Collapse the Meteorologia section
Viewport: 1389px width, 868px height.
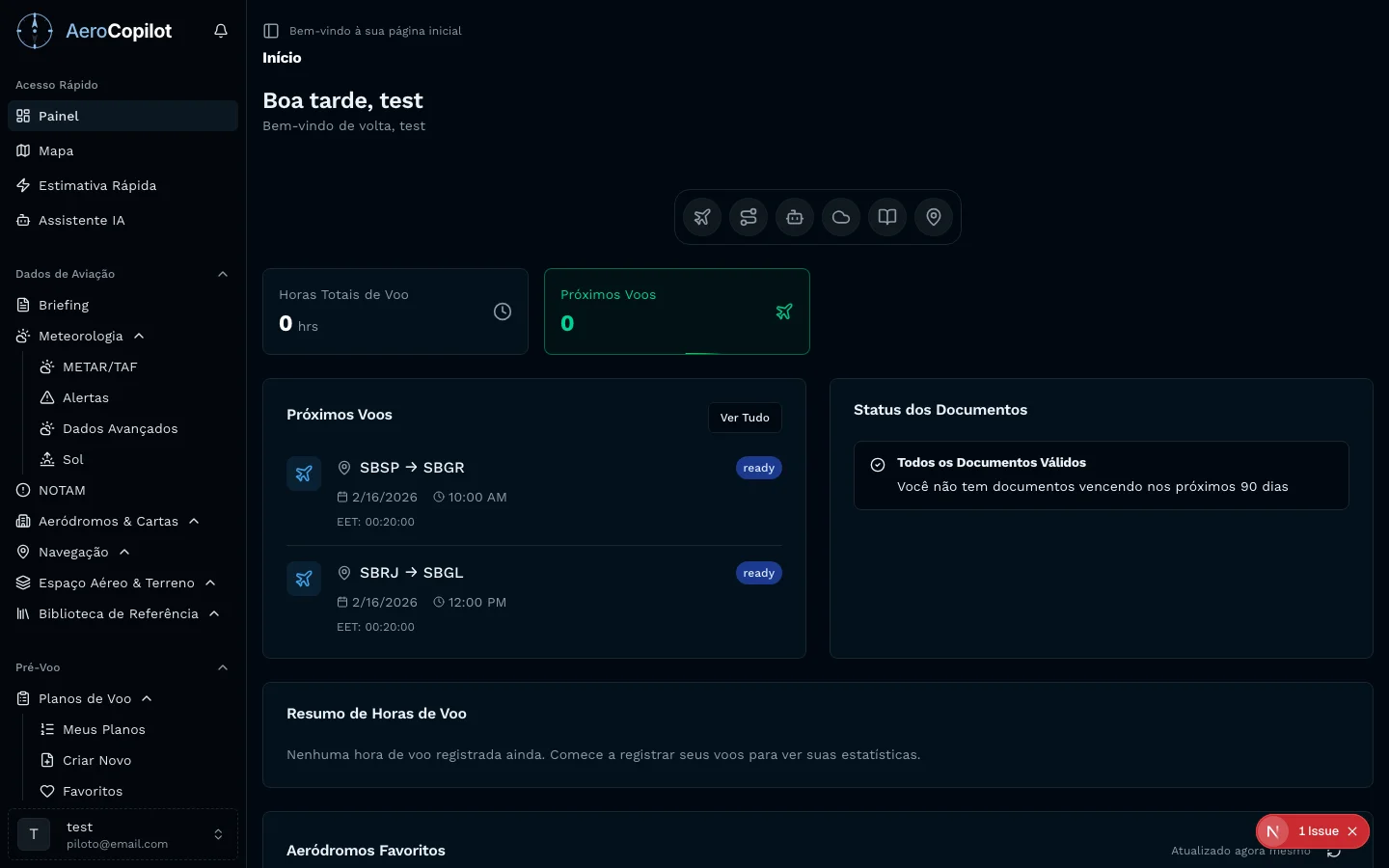click(138, 336)
